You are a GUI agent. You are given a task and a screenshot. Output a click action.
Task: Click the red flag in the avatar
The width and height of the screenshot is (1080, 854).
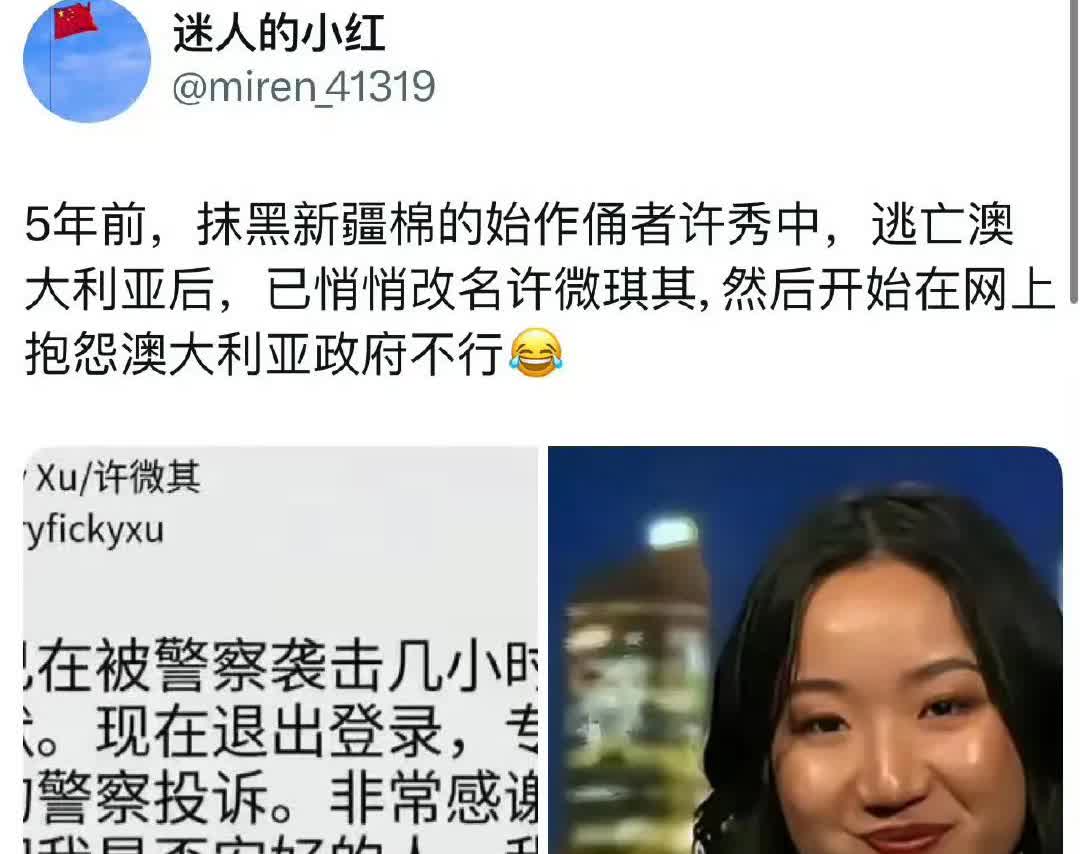[x=74, y=21]
